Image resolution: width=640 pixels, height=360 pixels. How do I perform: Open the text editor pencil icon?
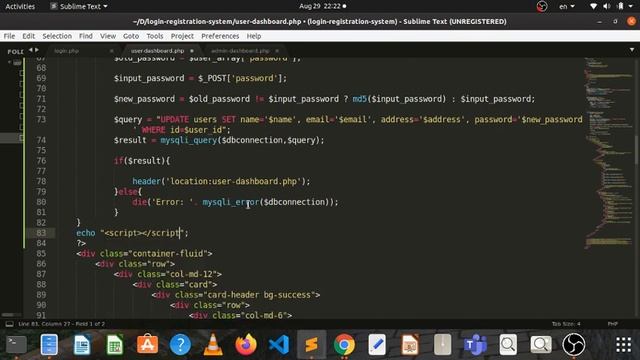377,345
